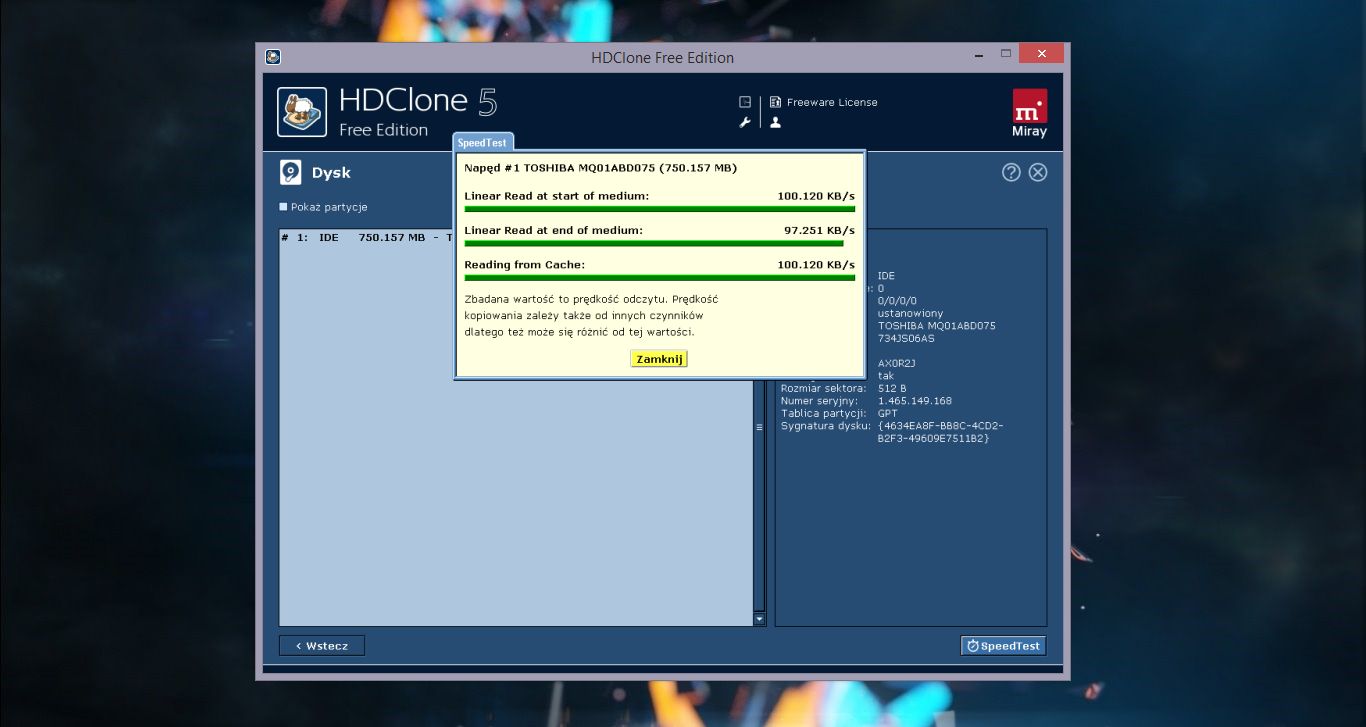Open help with the question mark icon
This screenshot has width=1366, height=727.
1011,172
